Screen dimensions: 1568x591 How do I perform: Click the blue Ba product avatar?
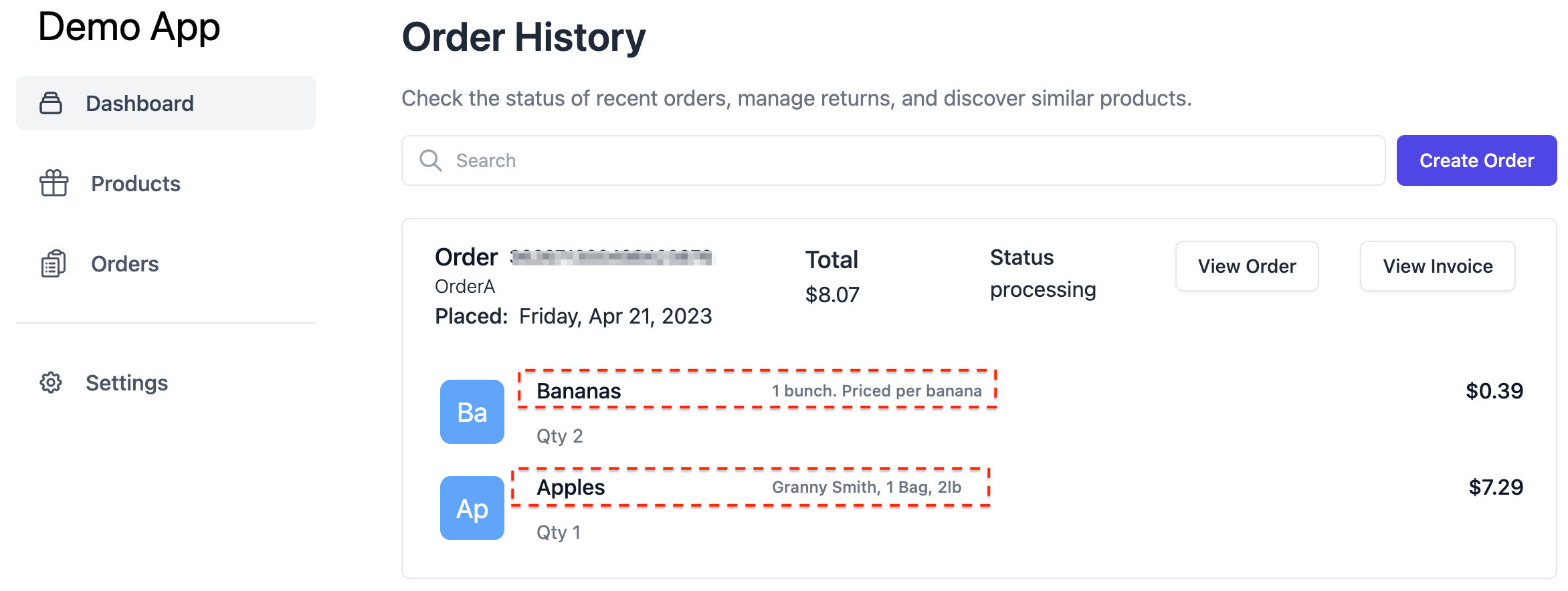point(472,412)
